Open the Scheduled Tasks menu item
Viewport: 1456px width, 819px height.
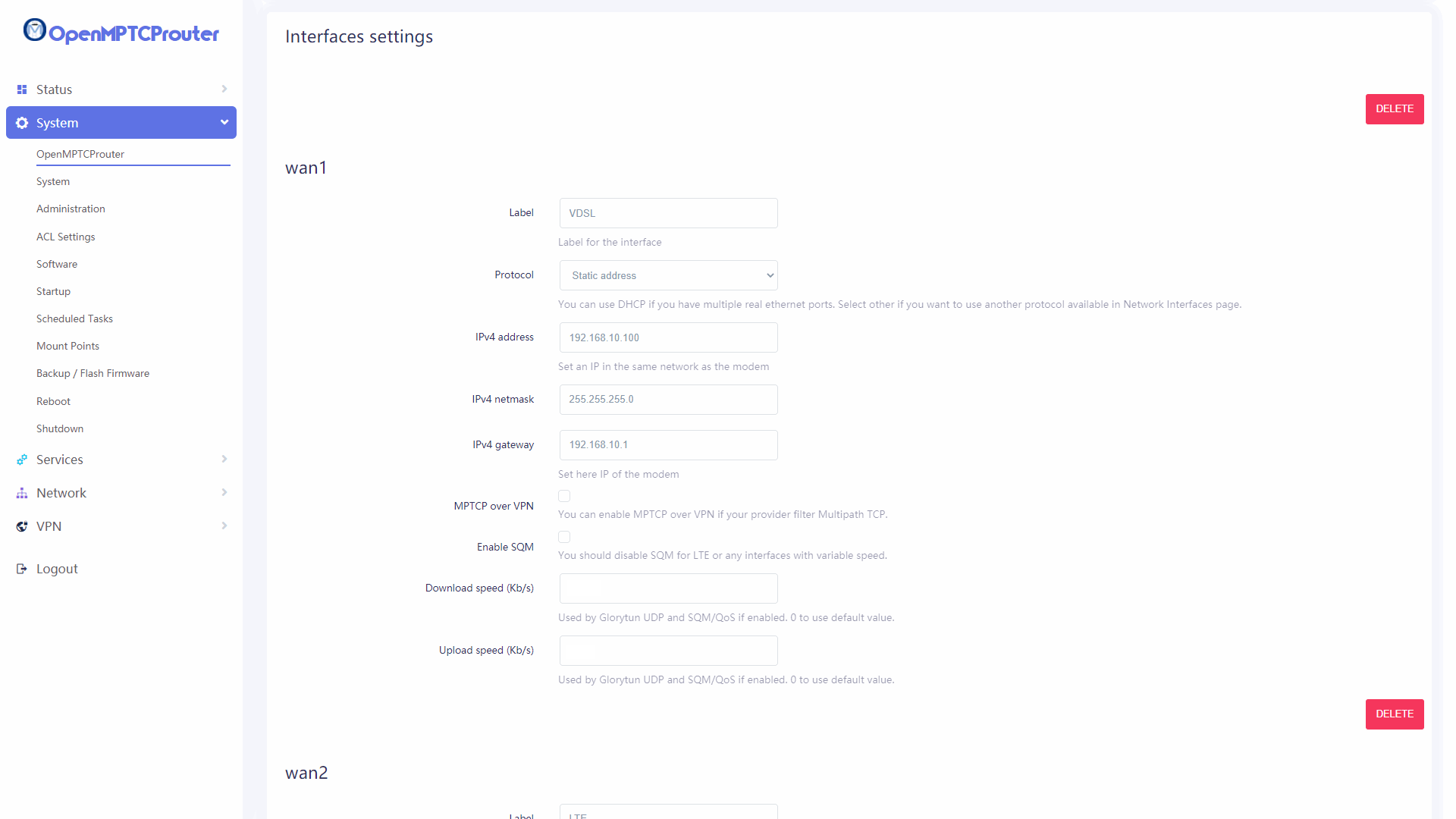pos(74,318)
